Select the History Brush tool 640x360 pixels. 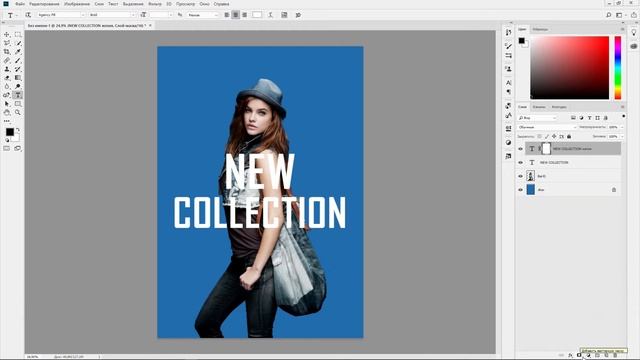pos(18,69)
